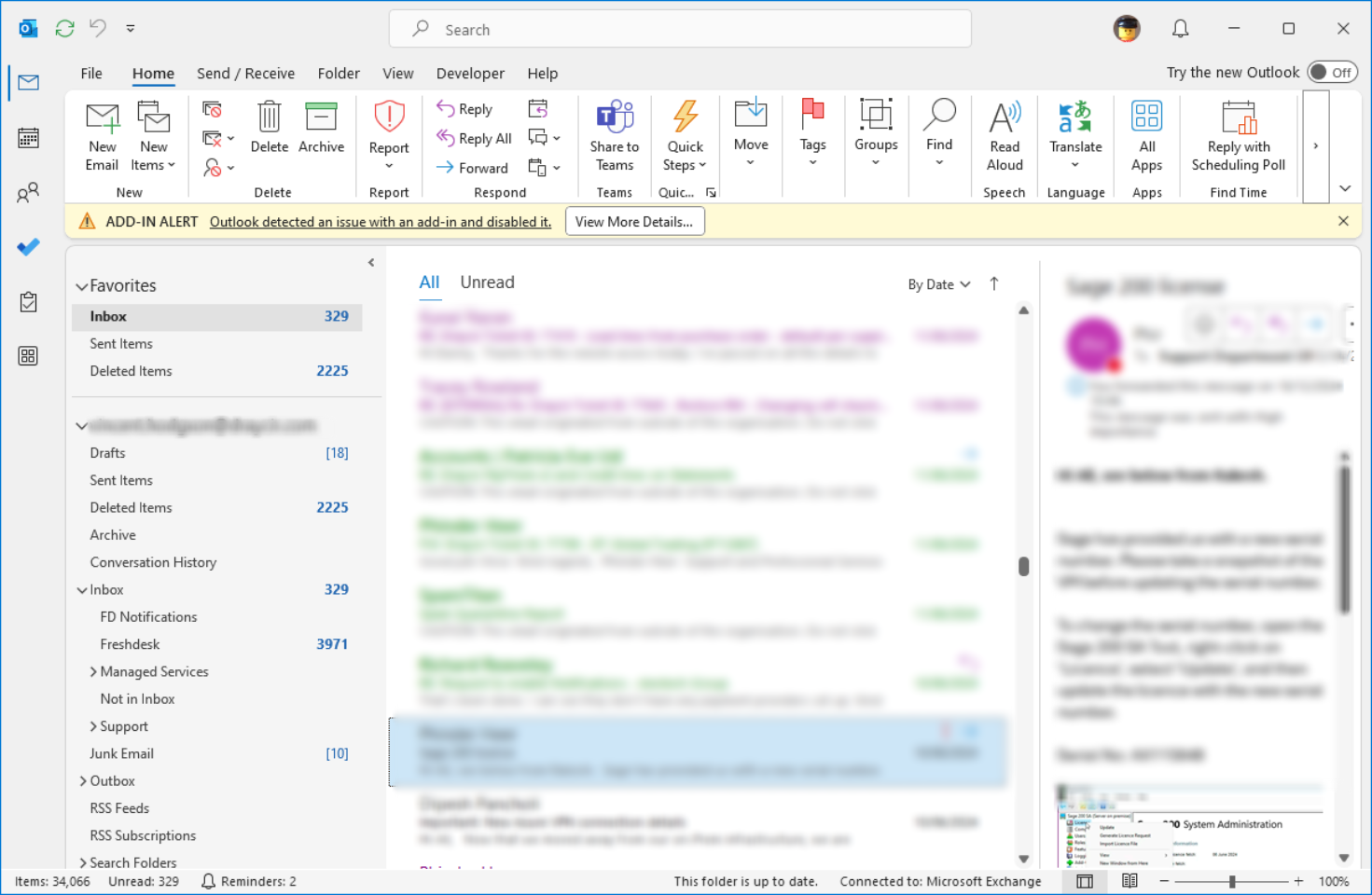The image size is (1372, 895).
Task: Open the By Date sort dropdown
Action: [939, 284]
